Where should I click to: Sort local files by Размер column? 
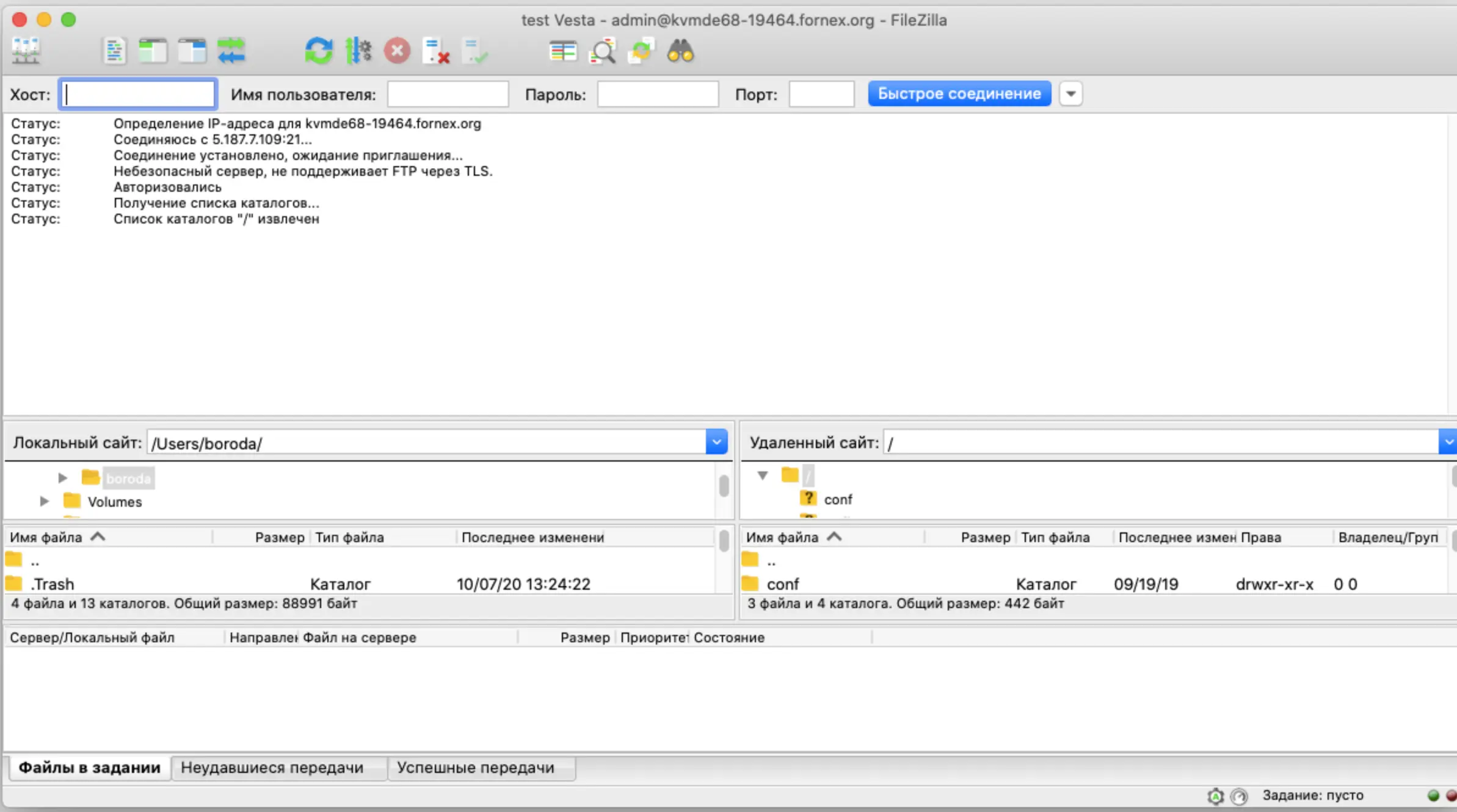(x=261, y=537)
